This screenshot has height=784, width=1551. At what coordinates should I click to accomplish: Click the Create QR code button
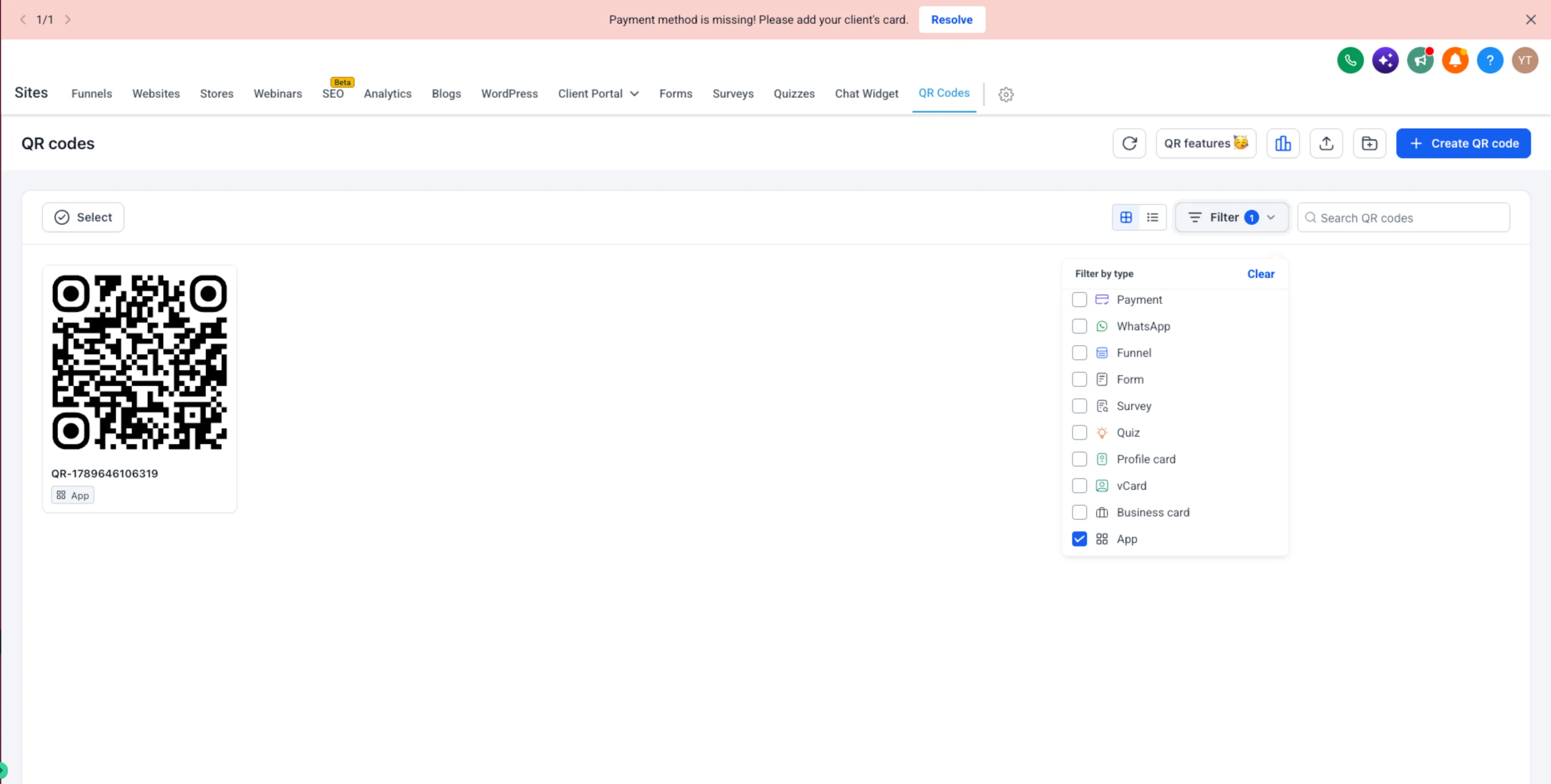coord(1463,143)
